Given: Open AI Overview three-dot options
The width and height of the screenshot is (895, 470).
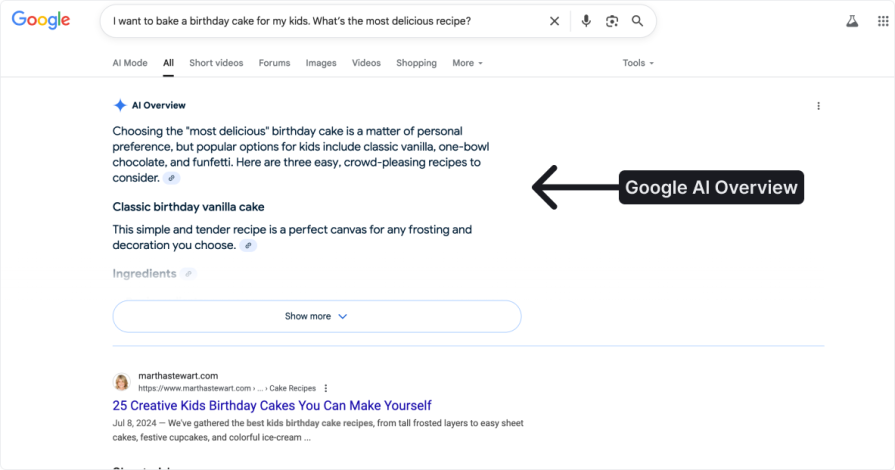Looking at the screenshot, I should 818,106.
